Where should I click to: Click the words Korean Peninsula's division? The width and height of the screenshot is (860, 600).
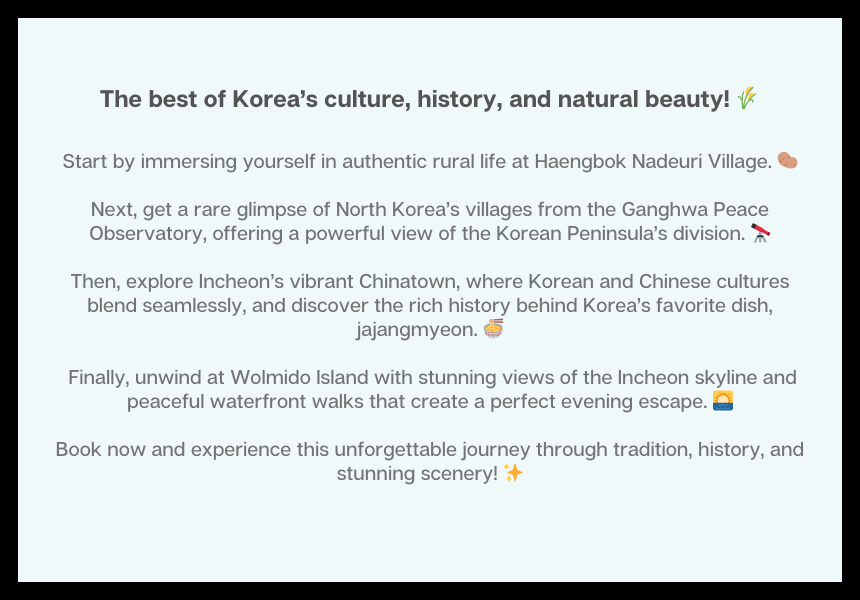point(621,234)
